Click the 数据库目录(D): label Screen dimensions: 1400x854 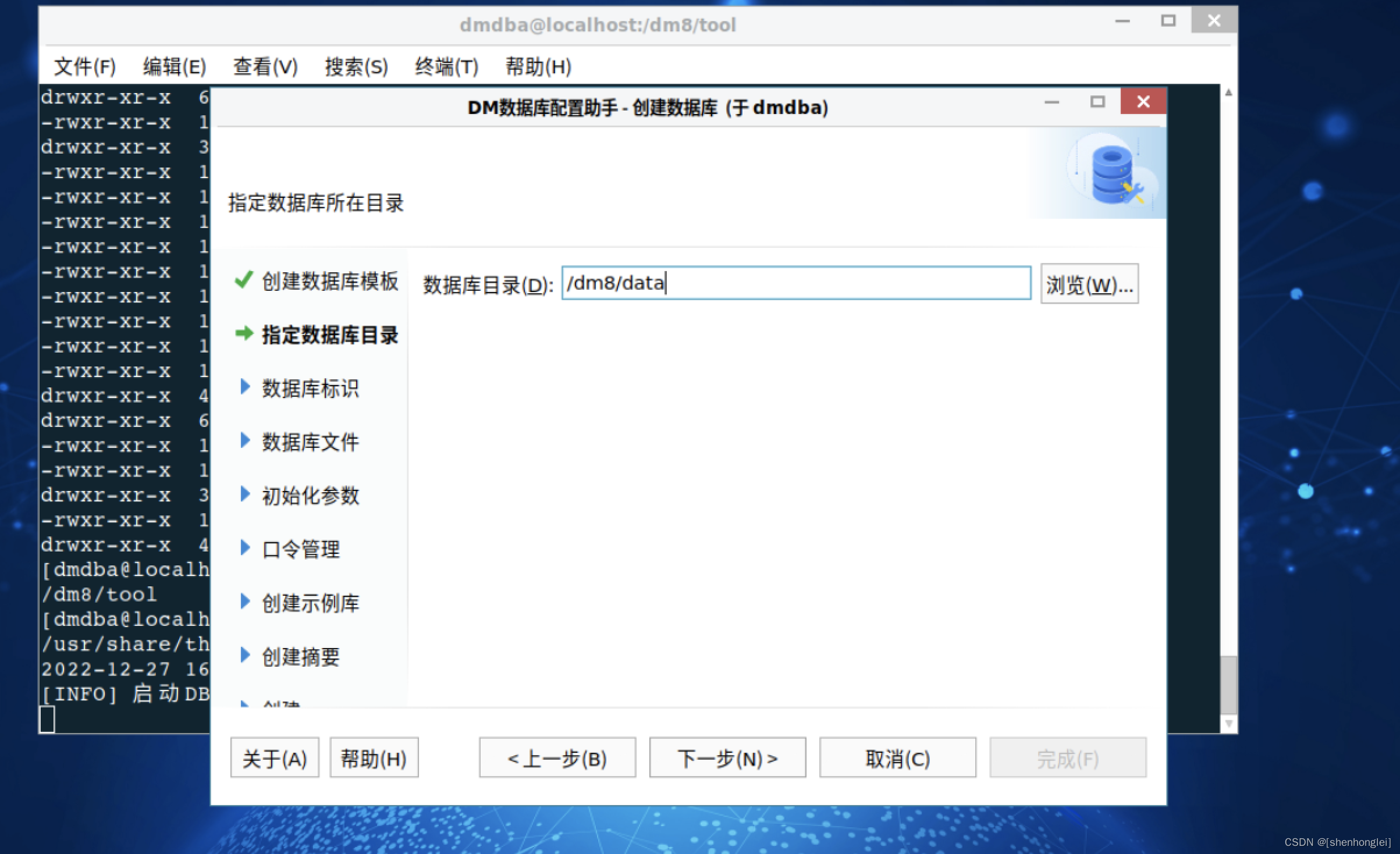tap(488, 285)
